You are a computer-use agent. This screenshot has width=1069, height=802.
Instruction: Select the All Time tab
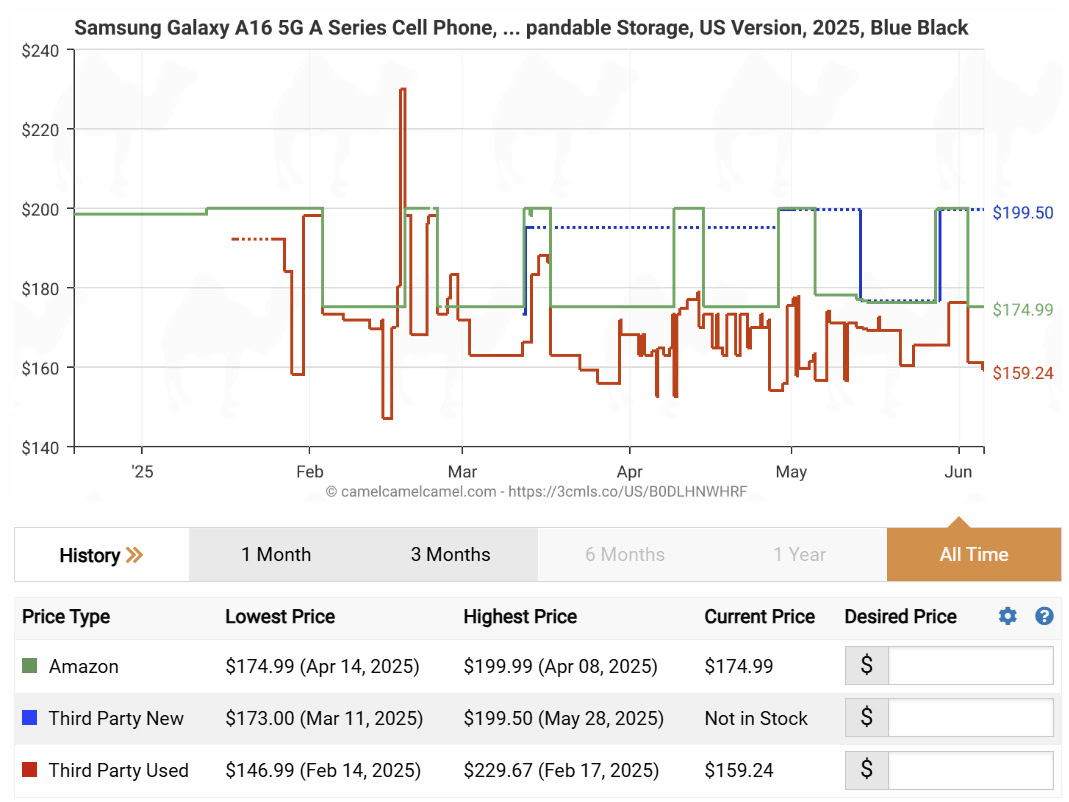click(x=973, y=555)
